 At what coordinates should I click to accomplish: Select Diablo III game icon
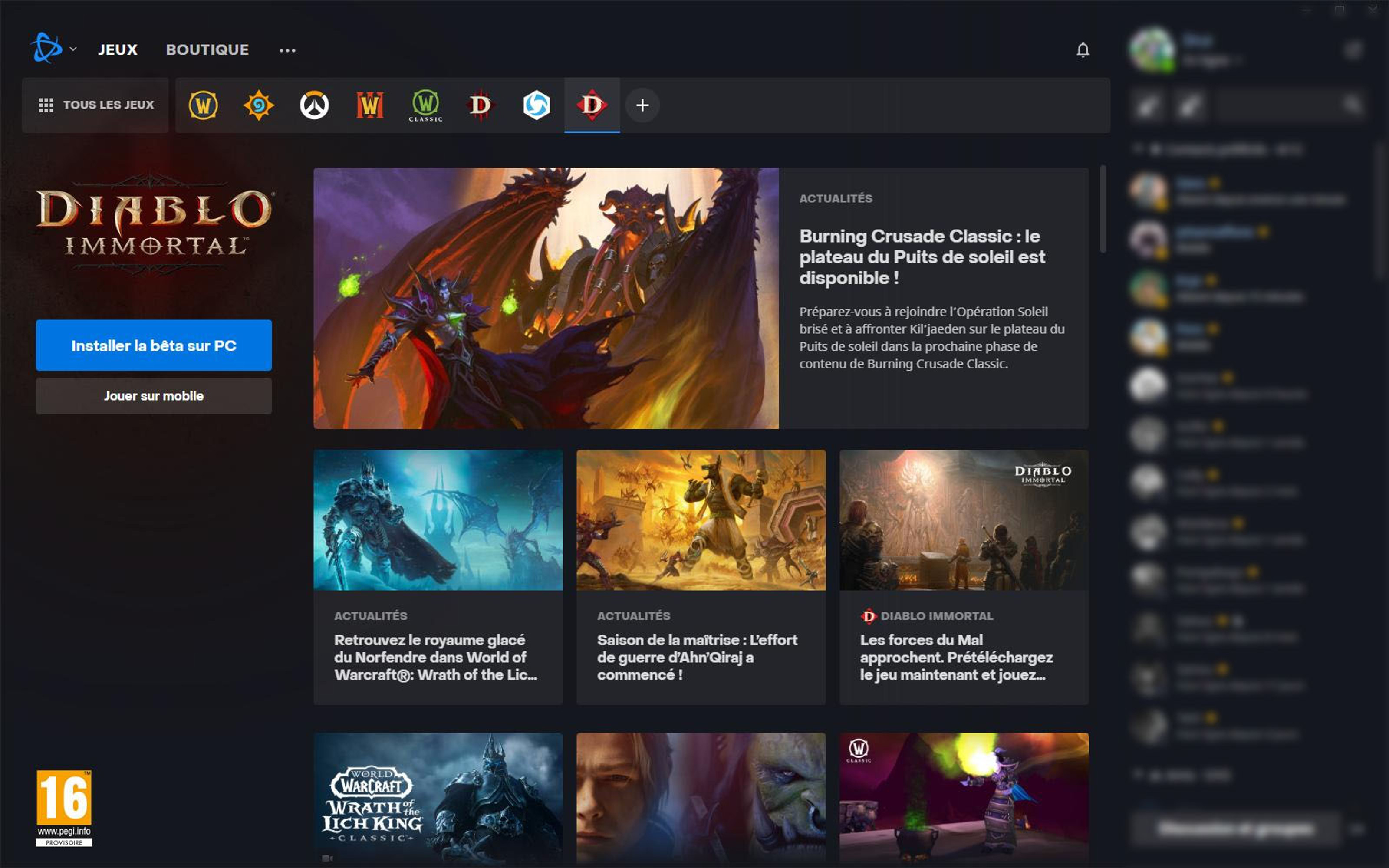tap(481, 105)
